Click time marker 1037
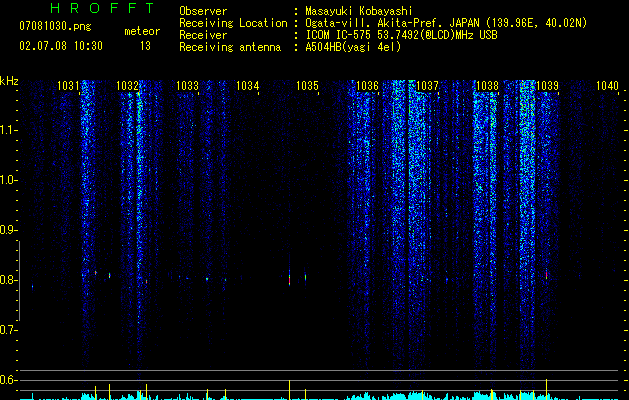Image resolution: width=629 pixels, height=400 pixels. (428, 86)
